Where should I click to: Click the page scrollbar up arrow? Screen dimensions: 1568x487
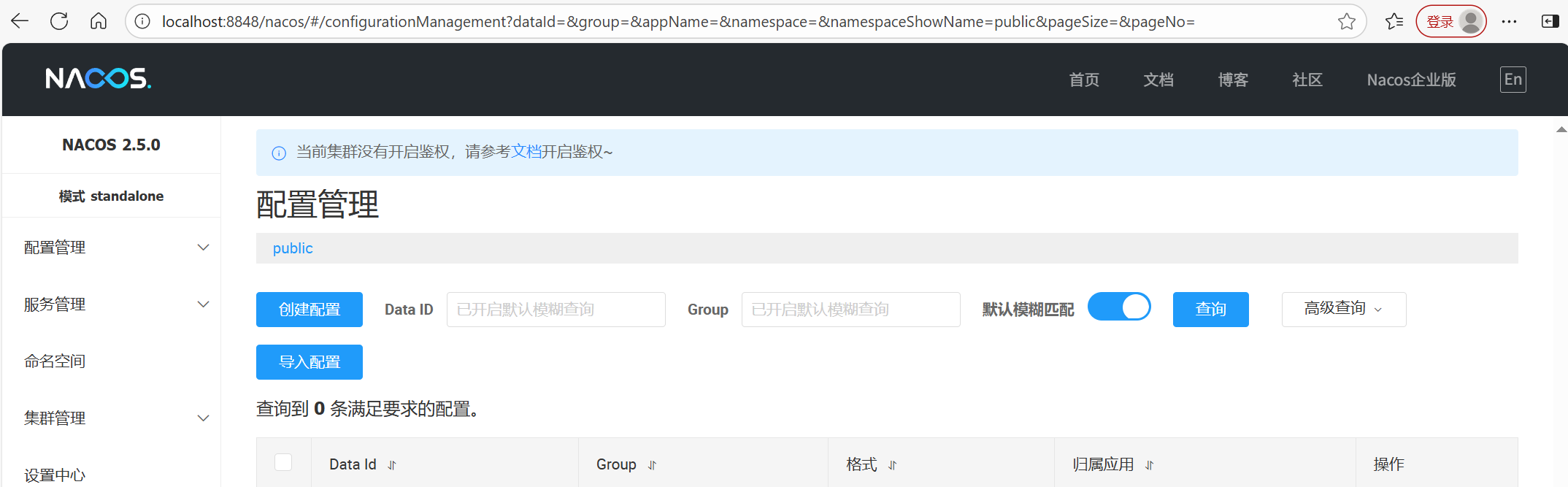[1561, 129]
